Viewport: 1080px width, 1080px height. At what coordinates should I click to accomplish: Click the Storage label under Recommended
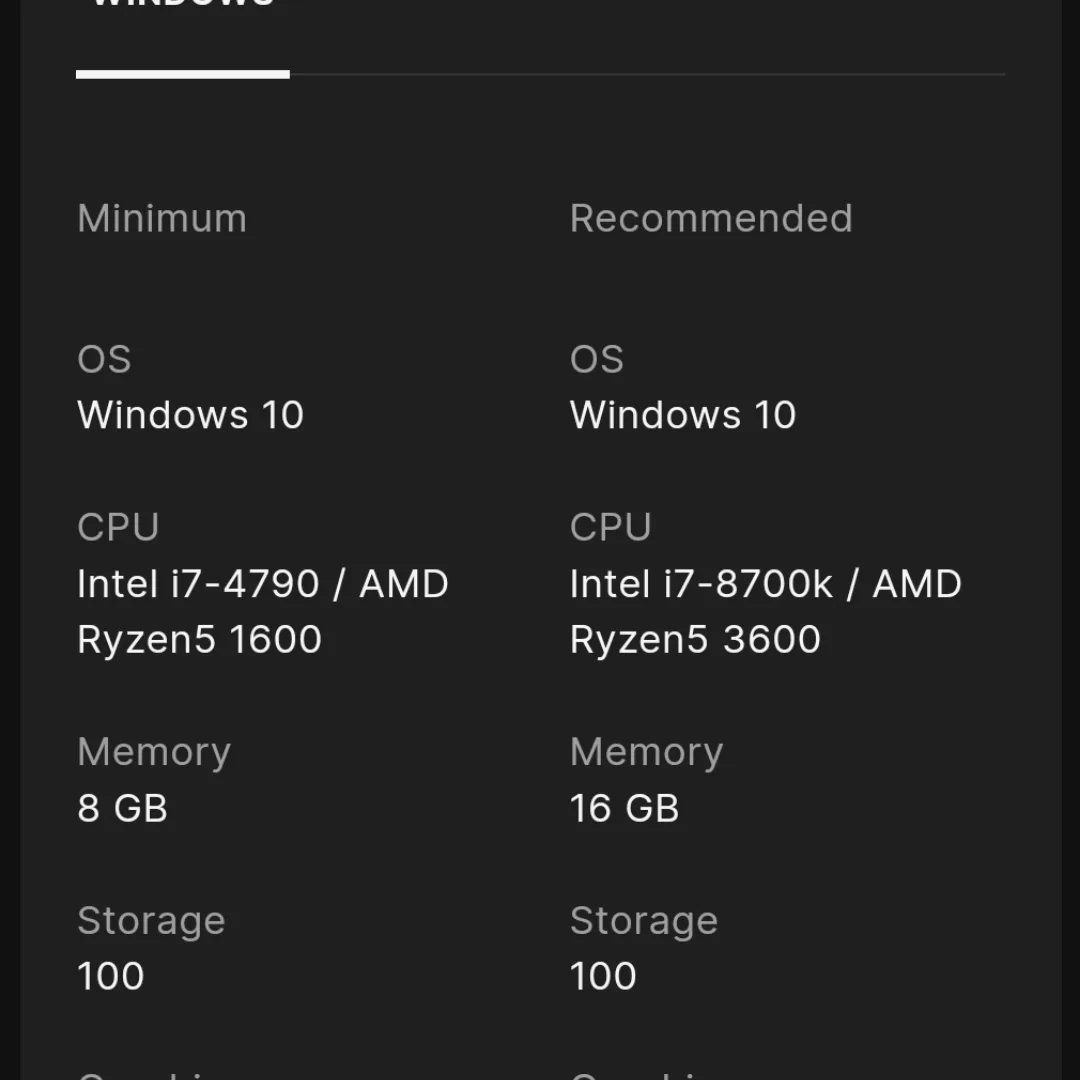(643, 921)
